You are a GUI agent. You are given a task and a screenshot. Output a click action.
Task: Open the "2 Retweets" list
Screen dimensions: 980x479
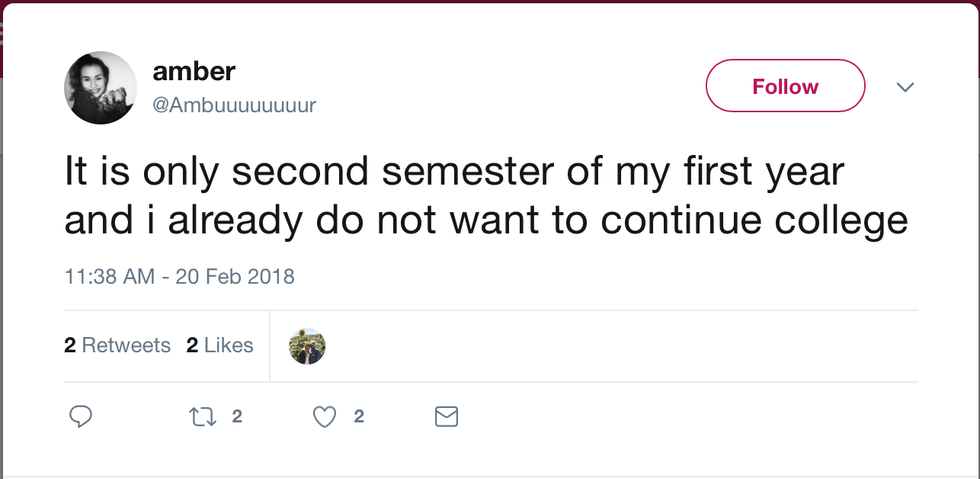pos(117,346)
